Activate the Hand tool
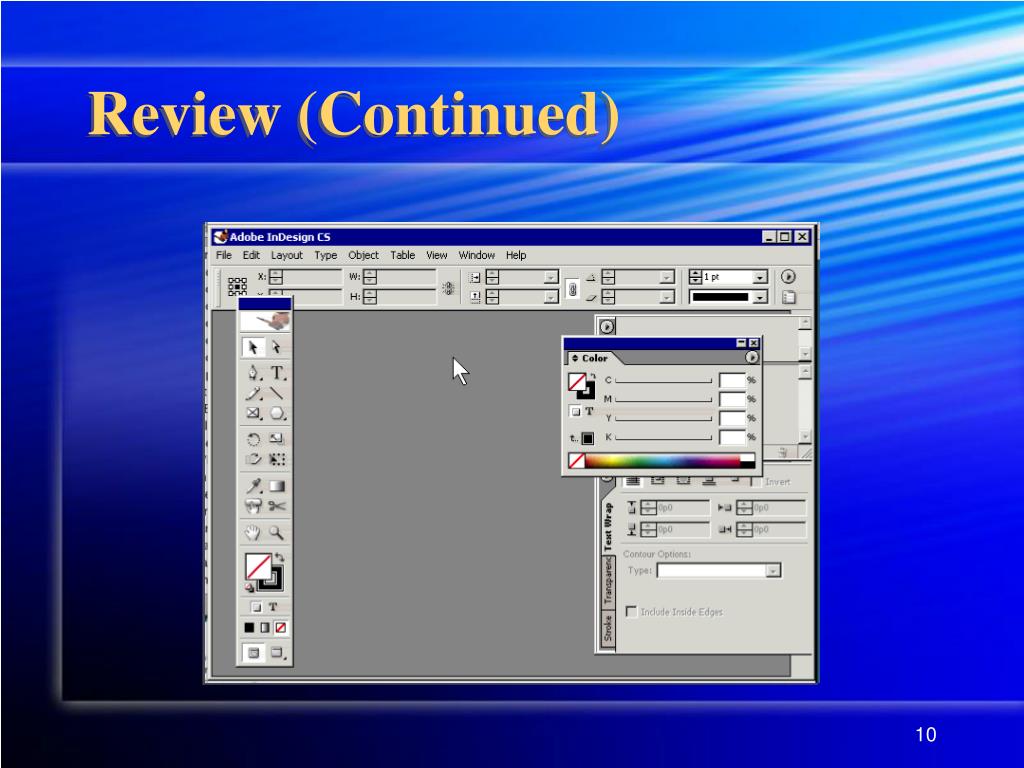Image resolution: width=1024 pixels, height=768 pixels. (x=253, y=533)
